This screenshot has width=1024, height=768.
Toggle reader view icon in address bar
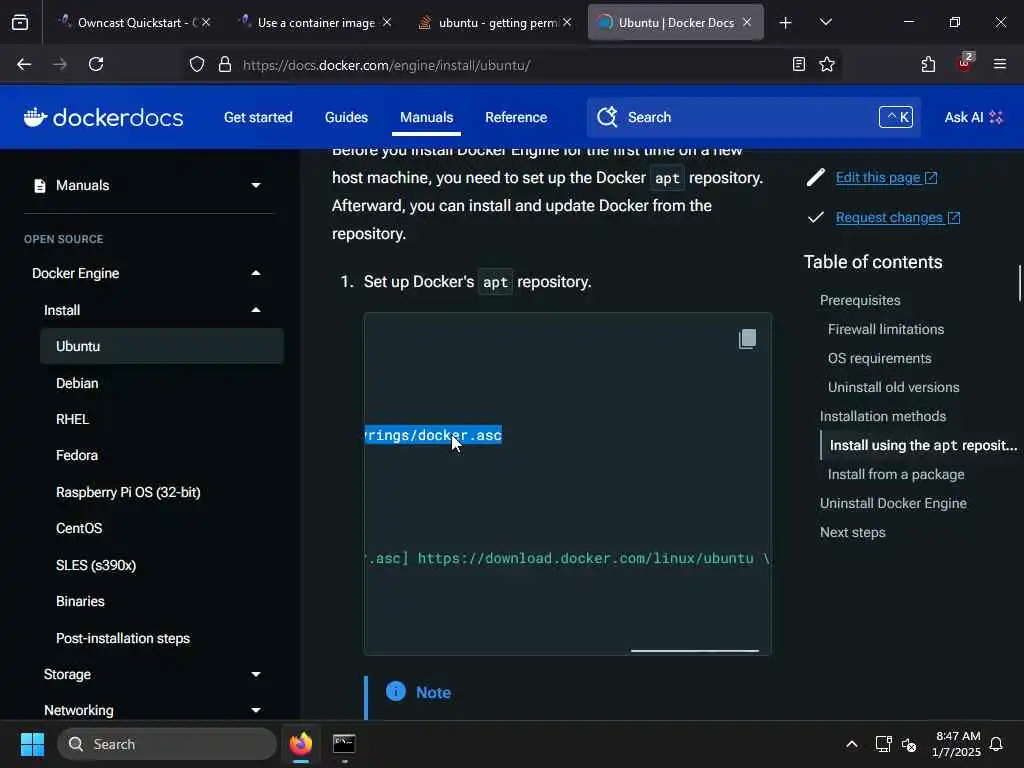tap(799, 64)
